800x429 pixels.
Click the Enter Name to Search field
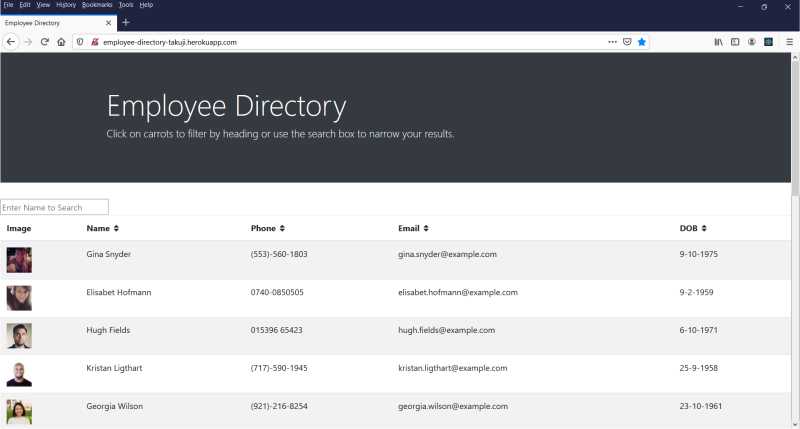pyautogui.click(x=55, y=207)
